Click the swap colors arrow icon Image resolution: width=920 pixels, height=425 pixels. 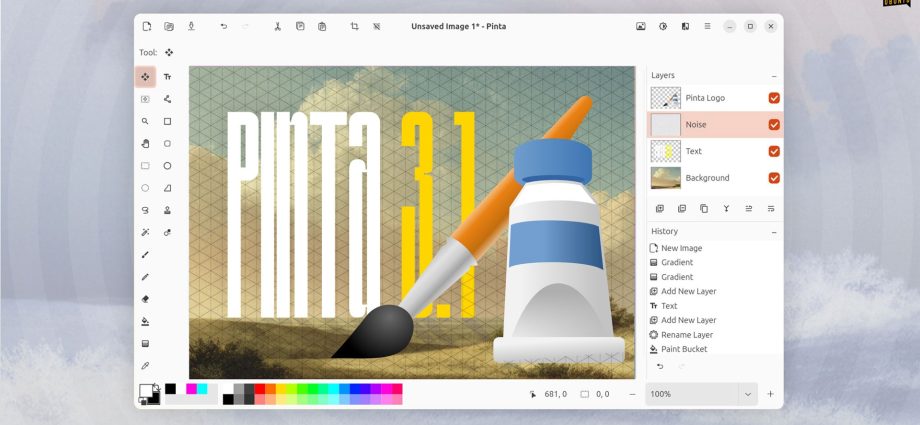[155, 387]
